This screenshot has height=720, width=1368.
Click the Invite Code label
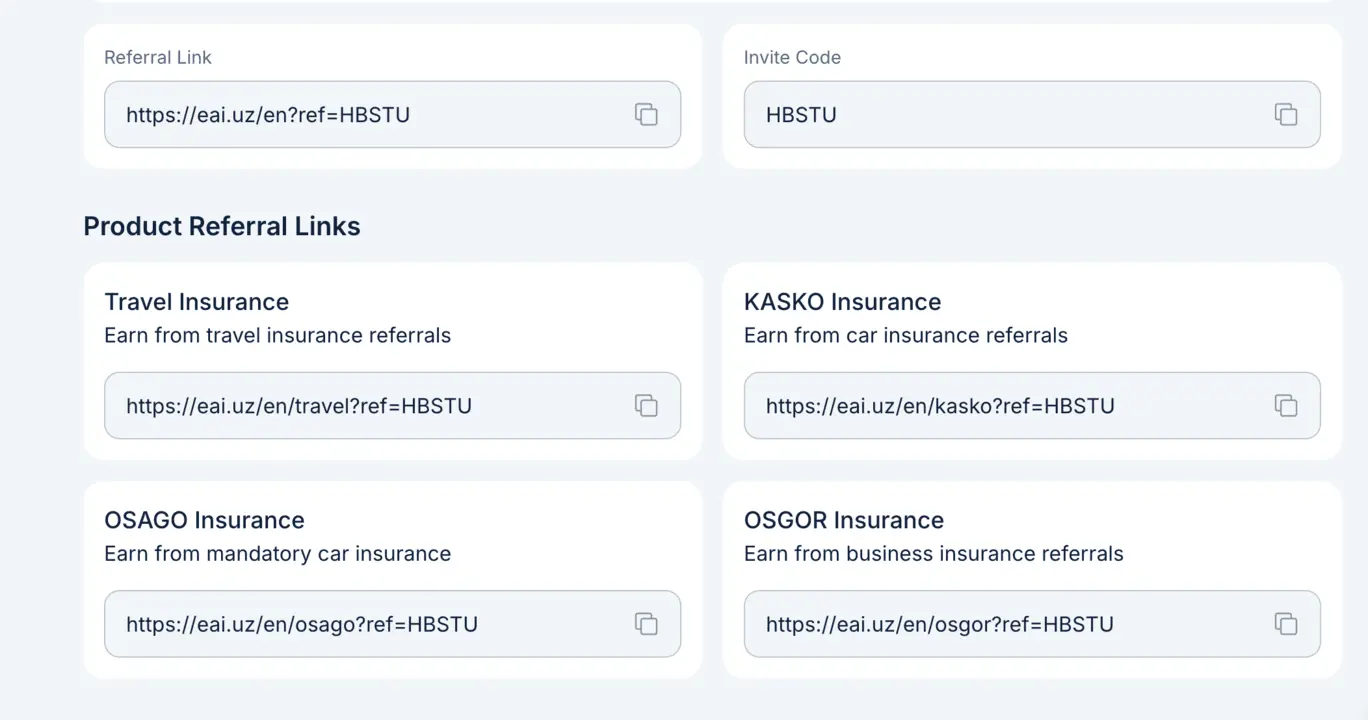(792, 57)
